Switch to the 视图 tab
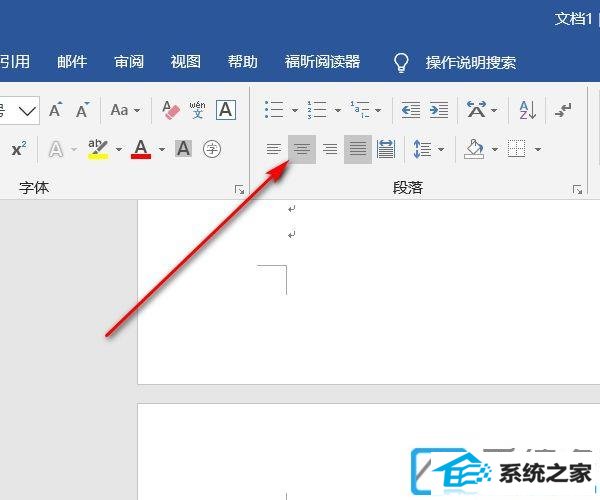This screenshot has height=500, width=600. (x=186, y=62)
